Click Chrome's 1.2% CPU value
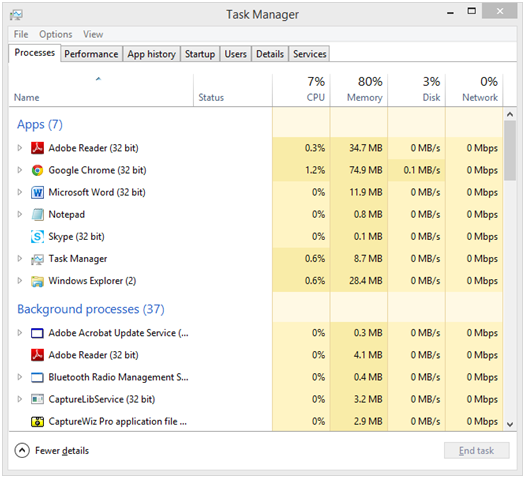The image size is (524, 477). [x=315, y=170]
